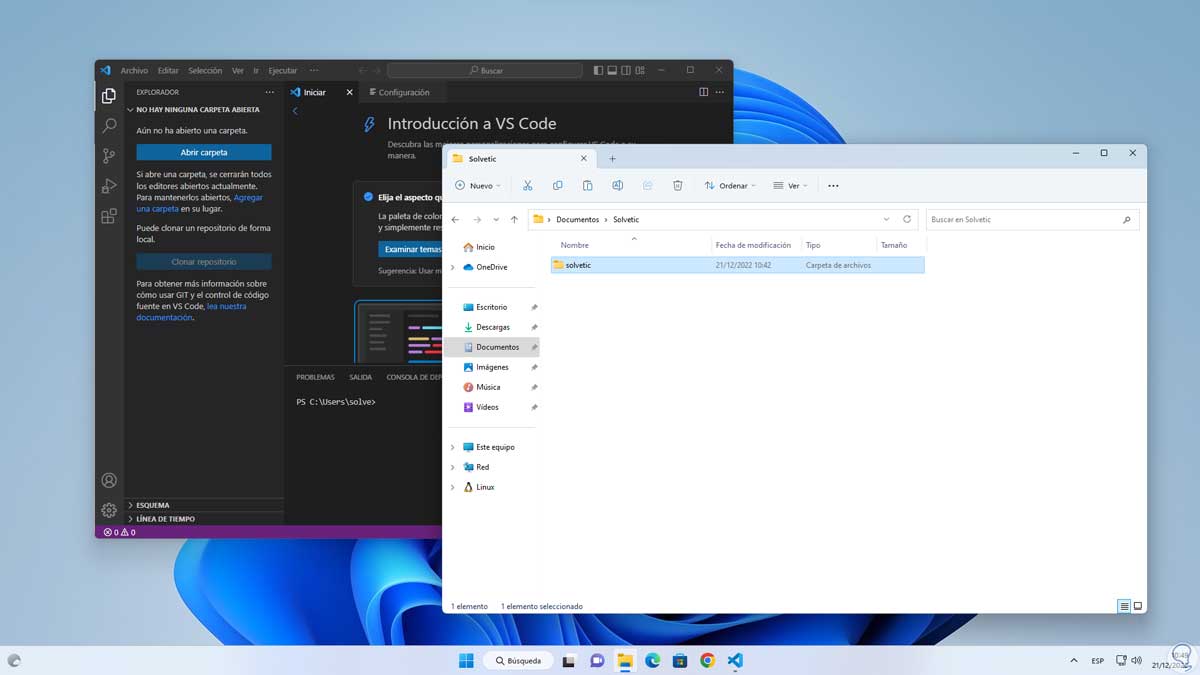This screenshot has width=1200, height=675.
Task: Expand the Linux tree node
Action: (x=453, y=487)
